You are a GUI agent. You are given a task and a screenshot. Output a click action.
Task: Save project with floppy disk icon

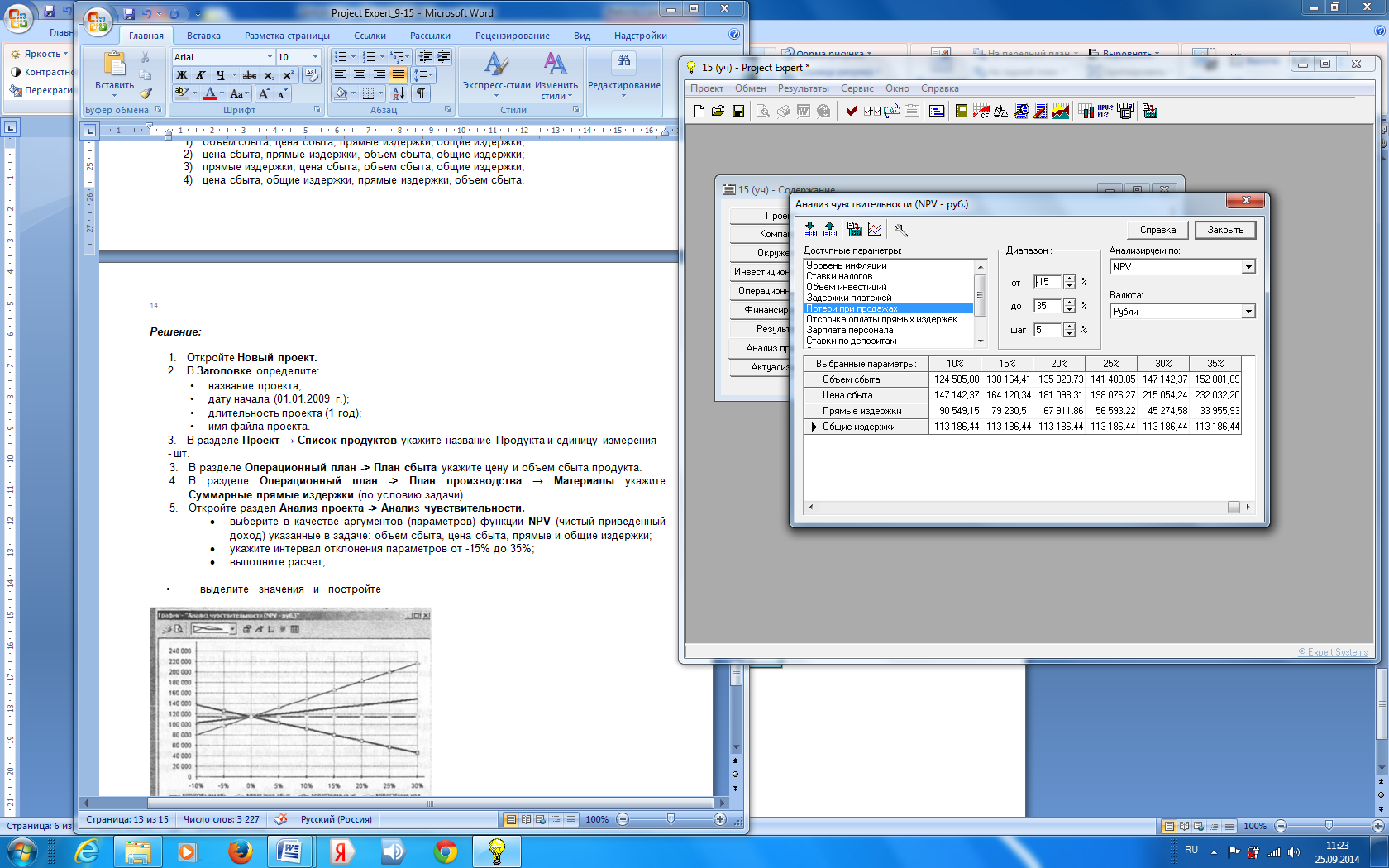pos(737,111)
